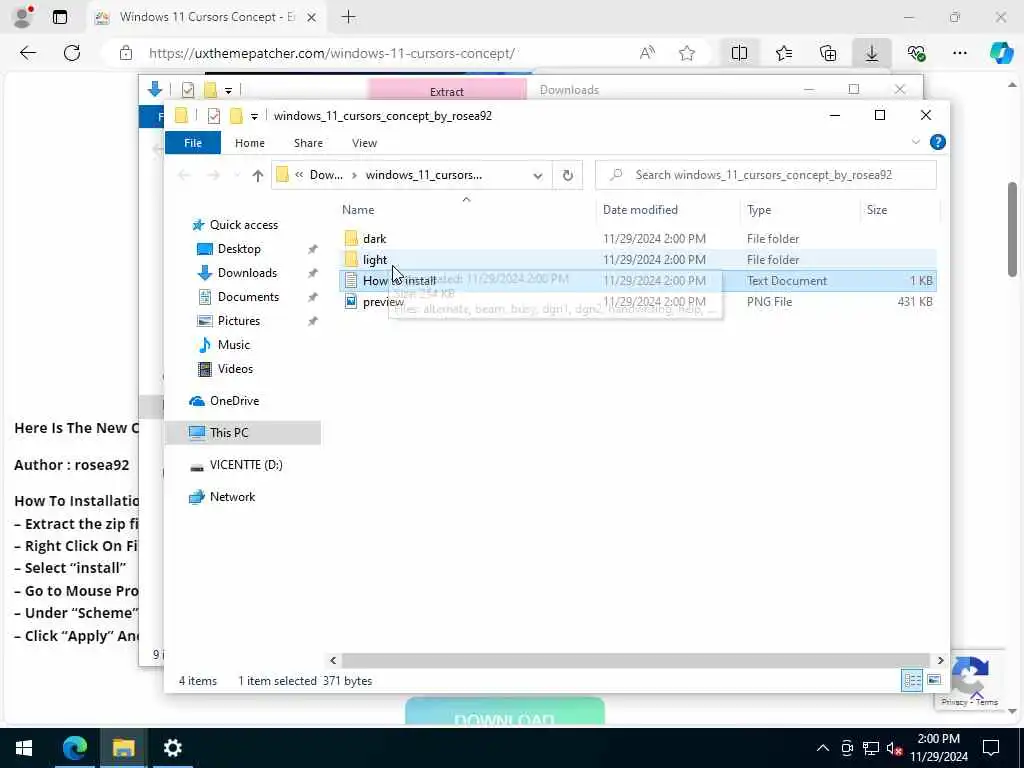The height and width of the screenshot is (768, 1024).
Task: Open the Copilot sidebar icon
Action: [1001, 54]
